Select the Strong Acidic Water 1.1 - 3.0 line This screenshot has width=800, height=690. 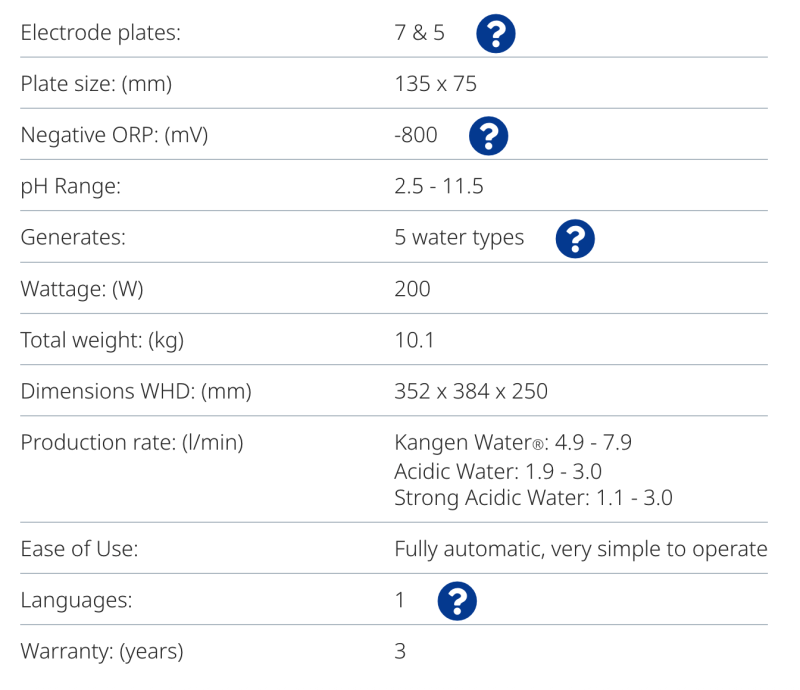point(533,498)
